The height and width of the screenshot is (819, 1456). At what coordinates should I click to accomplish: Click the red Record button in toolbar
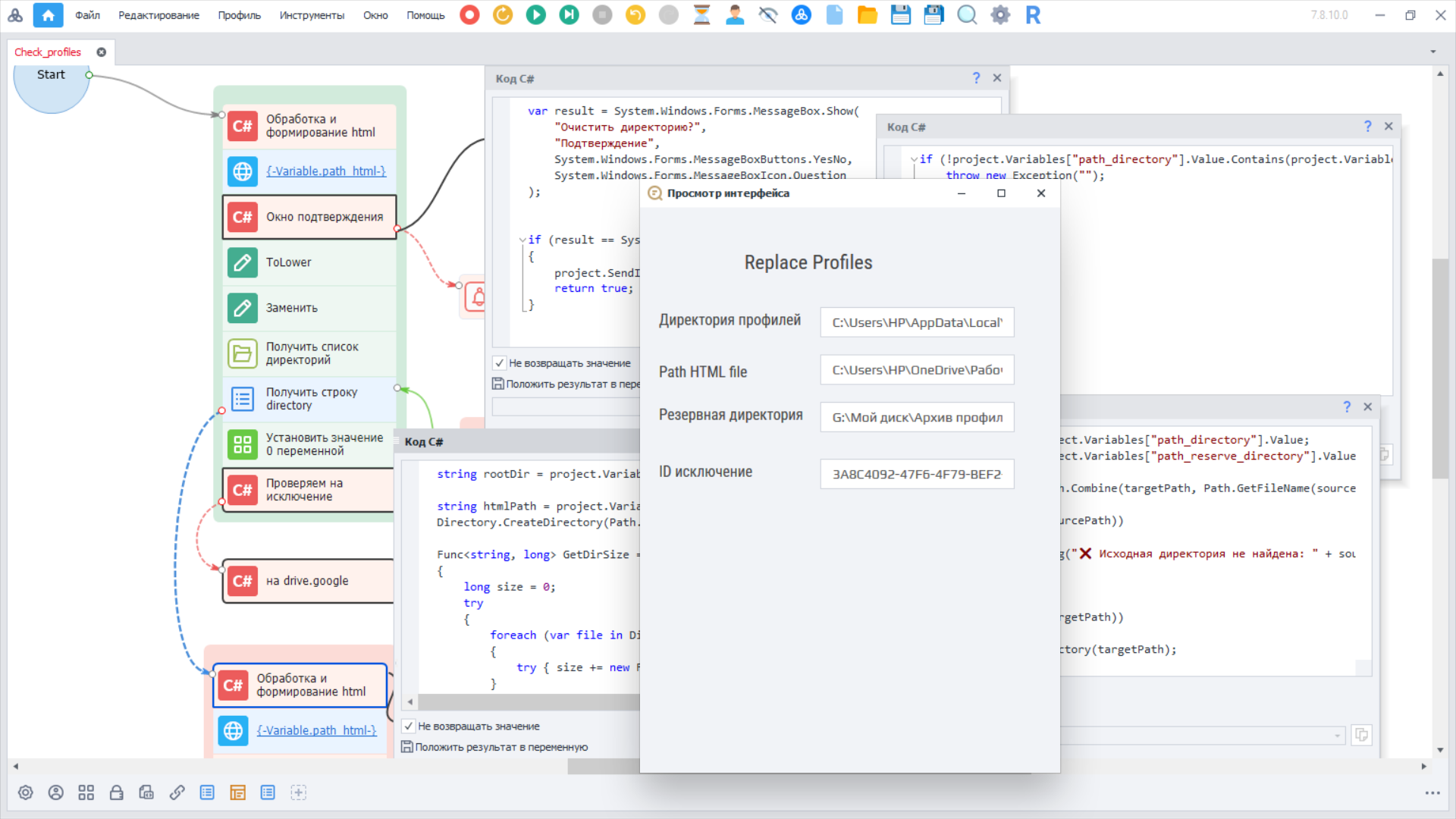click(x=469, y=14)
